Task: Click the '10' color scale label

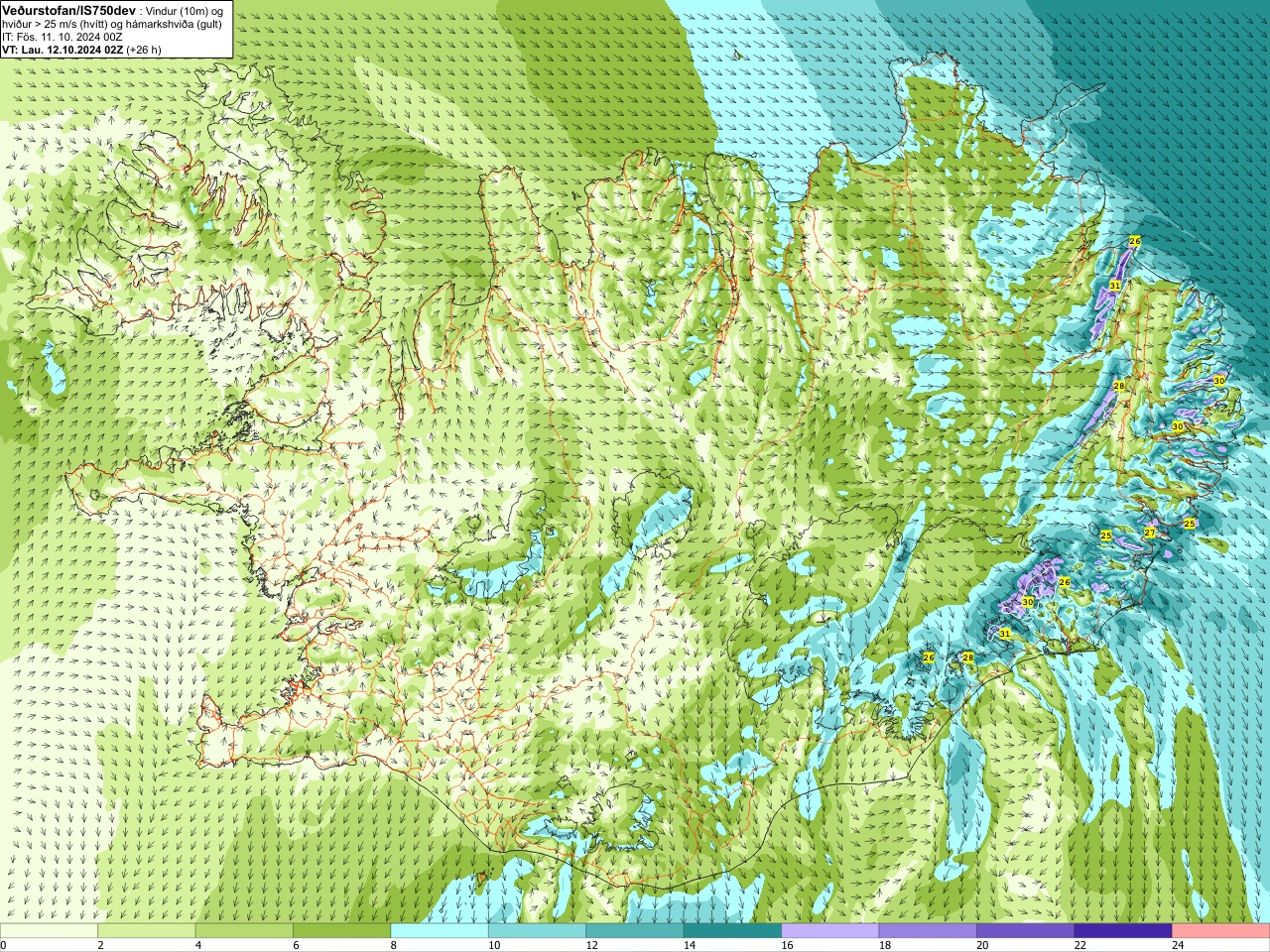Action: (x=494, y=945)
